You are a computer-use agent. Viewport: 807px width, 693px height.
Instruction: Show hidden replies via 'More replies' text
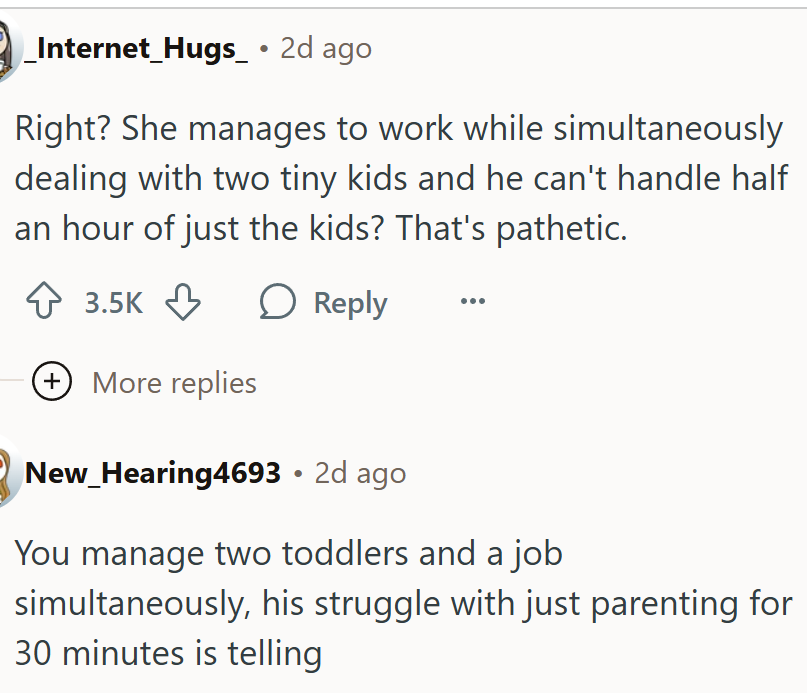[174, 382]
